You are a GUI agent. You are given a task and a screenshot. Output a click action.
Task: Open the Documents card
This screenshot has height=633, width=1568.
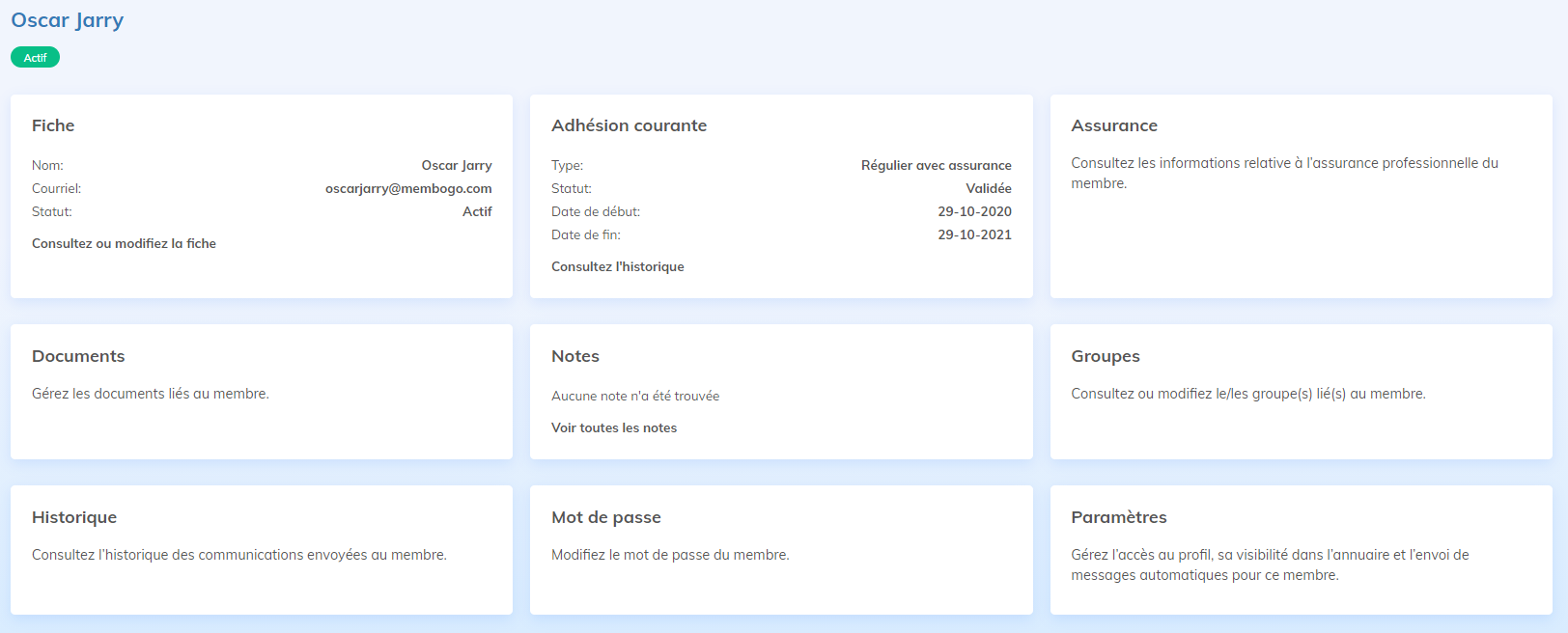coord(261,391)
